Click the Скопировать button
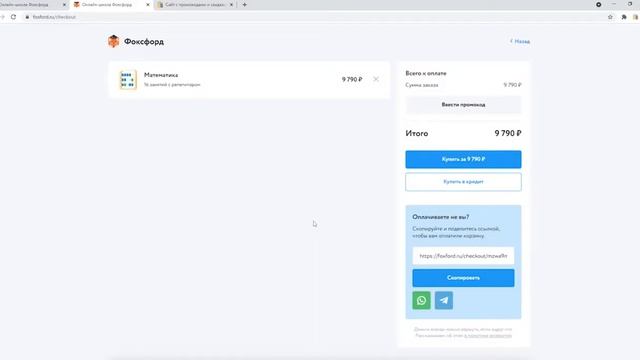The width and height of the screenshot is (640, 360). click(463, 278)
